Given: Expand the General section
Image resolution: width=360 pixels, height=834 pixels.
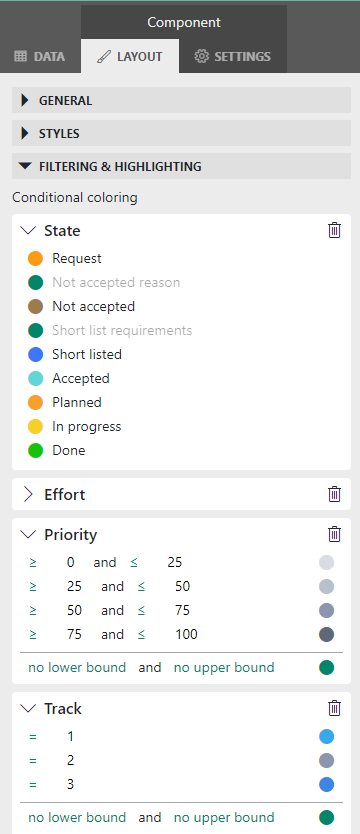Looking at the screenshot, I should tap(181, 101).
